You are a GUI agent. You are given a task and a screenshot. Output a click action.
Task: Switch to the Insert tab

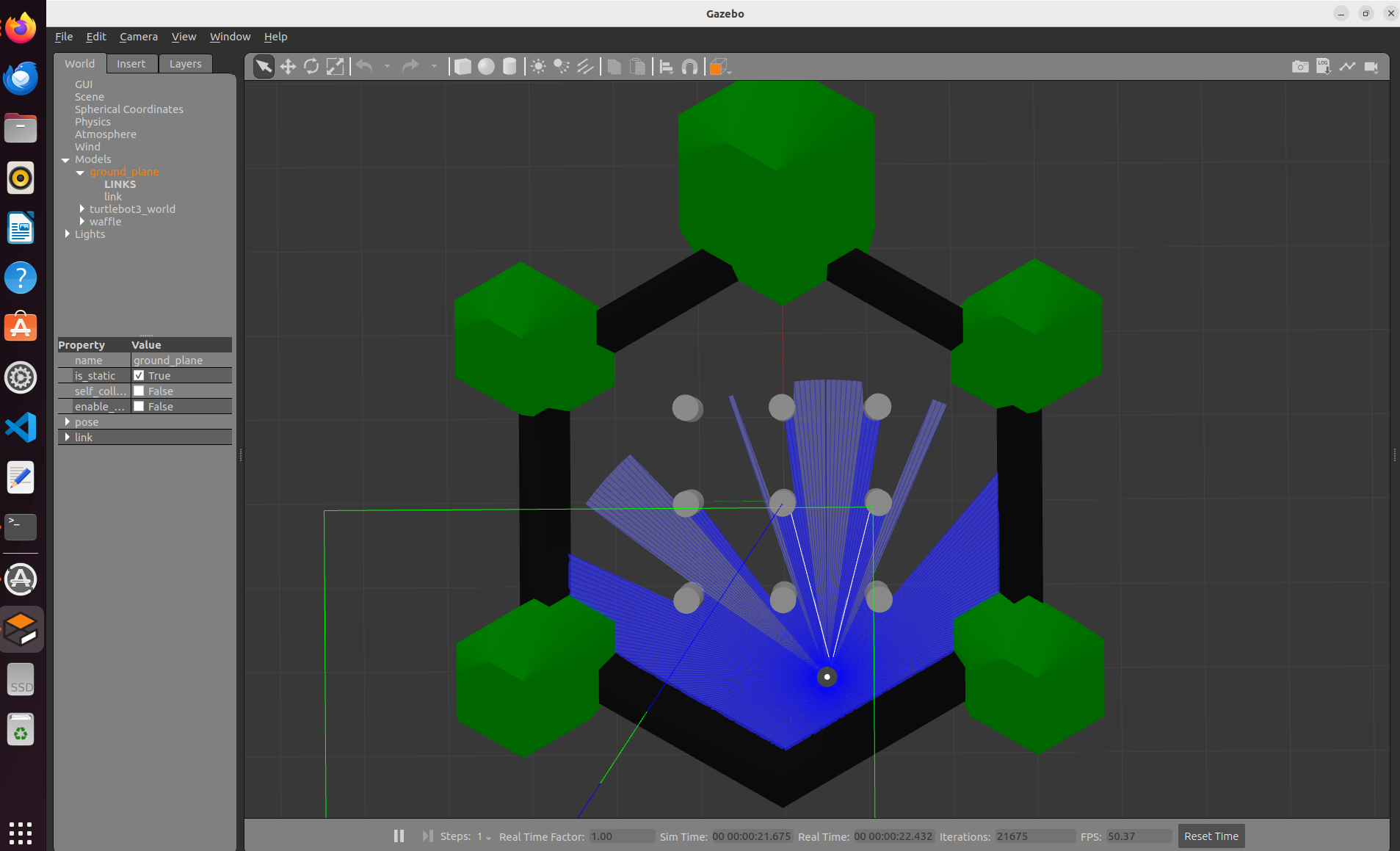point(131,63)
